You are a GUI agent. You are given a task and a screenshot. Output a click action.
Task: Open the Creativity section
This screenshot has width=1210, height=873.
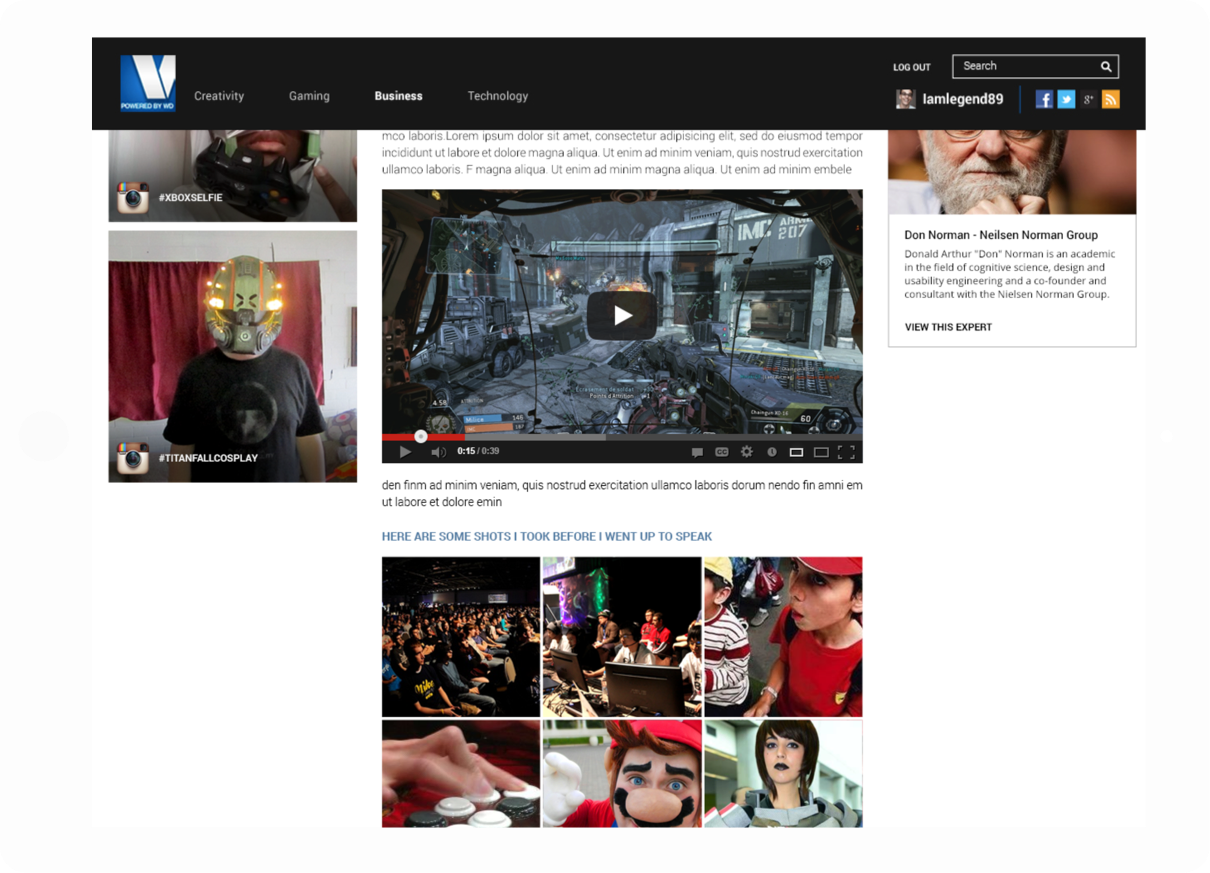219,96
